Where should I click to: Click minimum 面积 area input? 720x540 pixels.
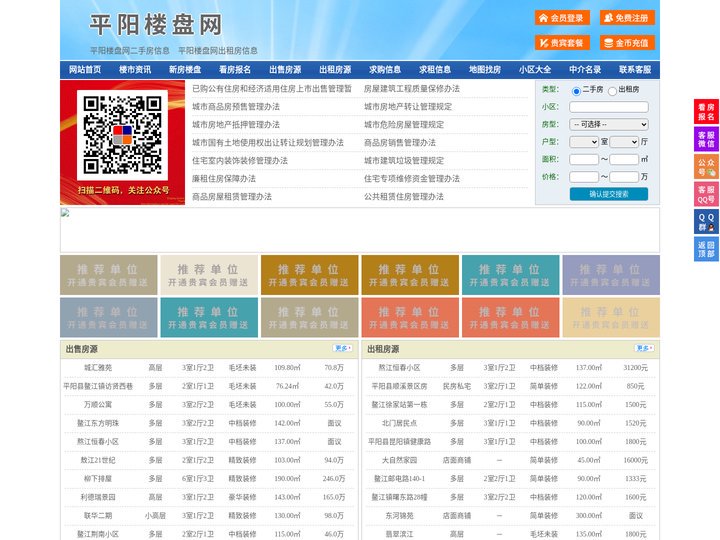point(584,159)
